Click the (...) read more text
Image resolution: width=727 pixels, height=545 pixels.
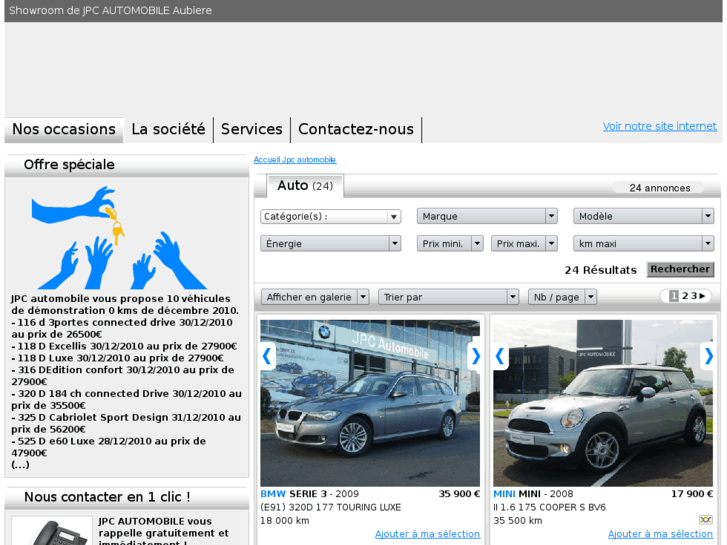[20, 465]
